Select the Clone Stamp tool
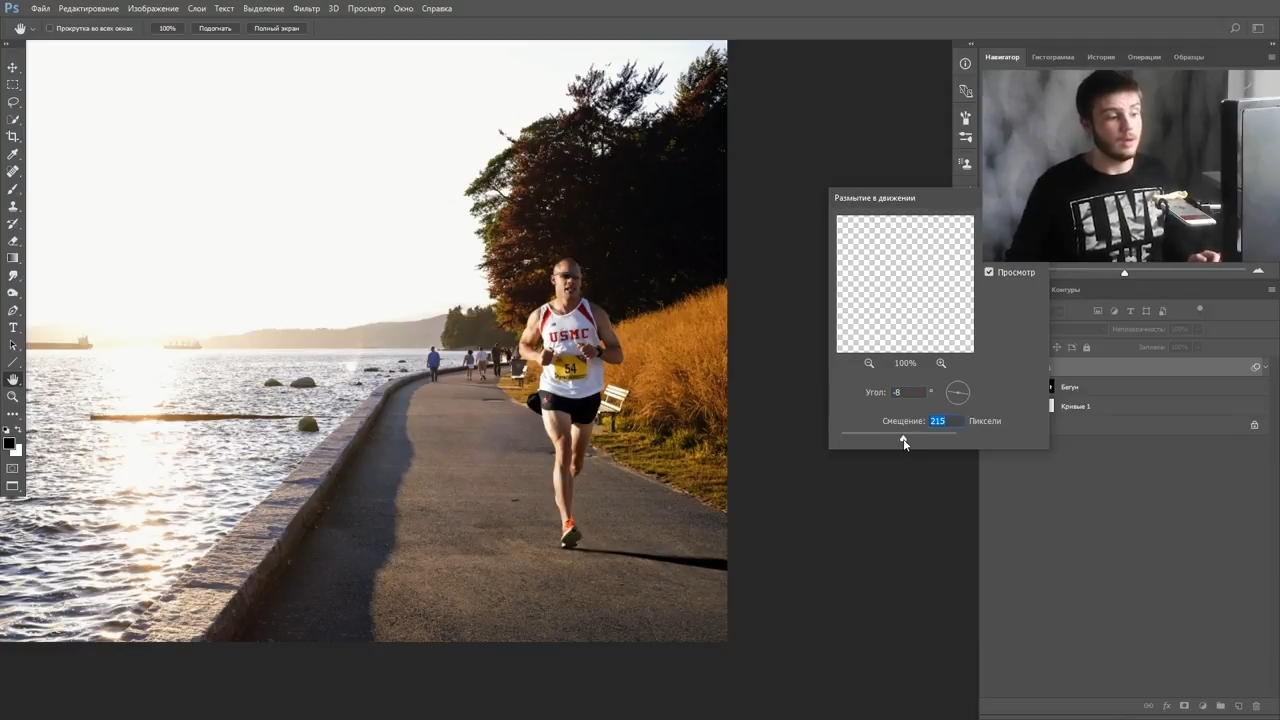The width and height of the screenshot is (1280, 720). [x=13, y=206]
